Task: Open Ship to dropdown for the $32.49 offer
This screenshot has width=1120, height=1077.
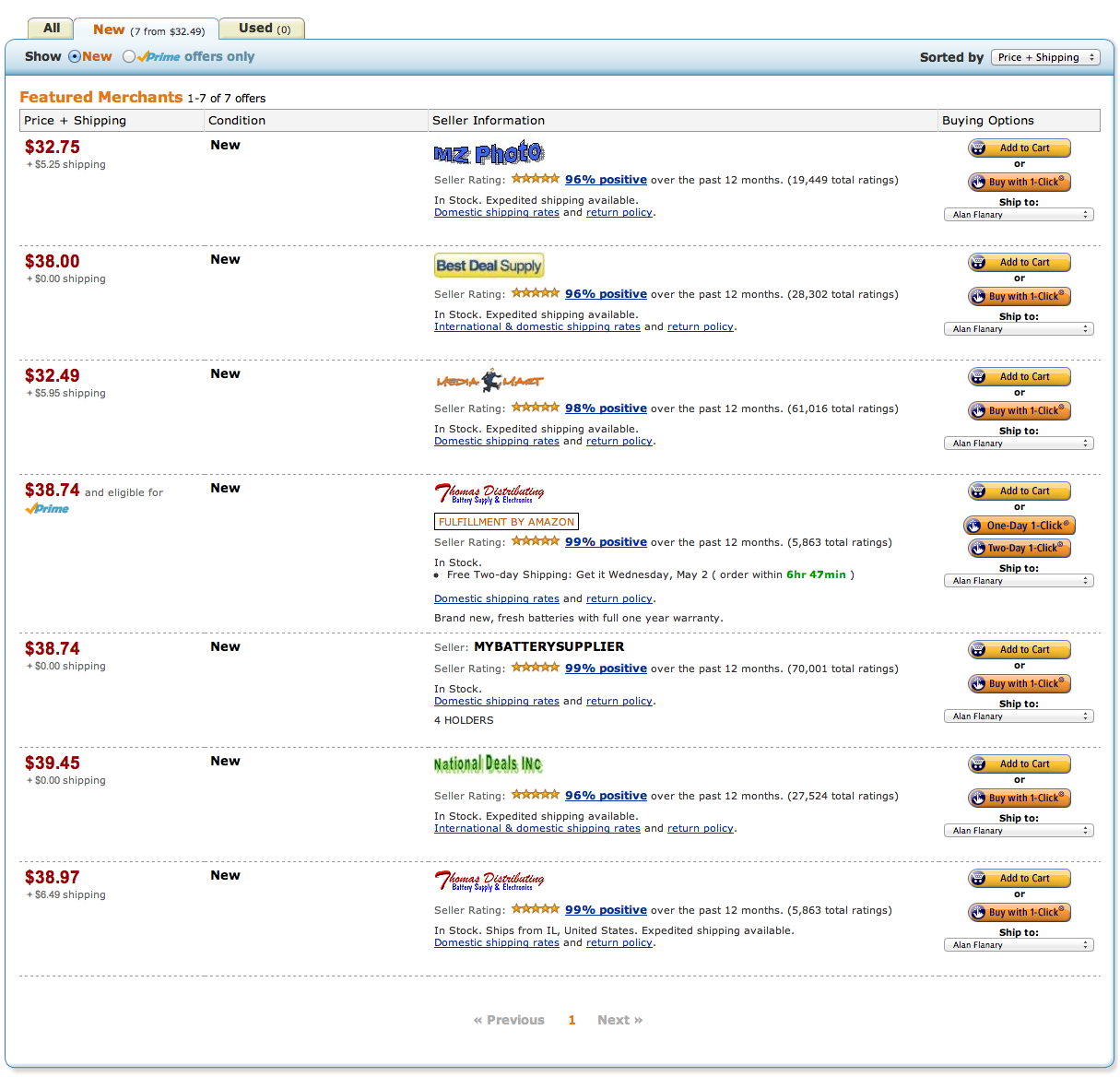Action: (1019, 444)
